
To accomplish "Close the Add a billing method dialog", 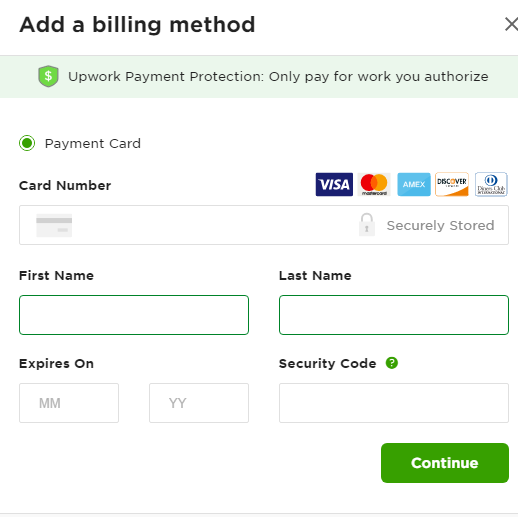I will (511, 24).
